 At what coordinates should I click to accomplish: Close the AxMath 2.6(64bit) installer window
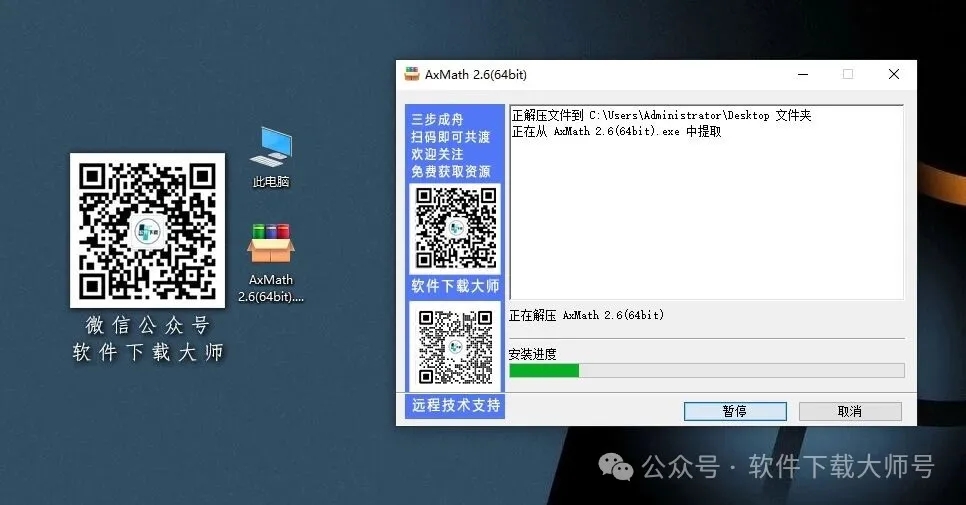click(x=894, y=75)
